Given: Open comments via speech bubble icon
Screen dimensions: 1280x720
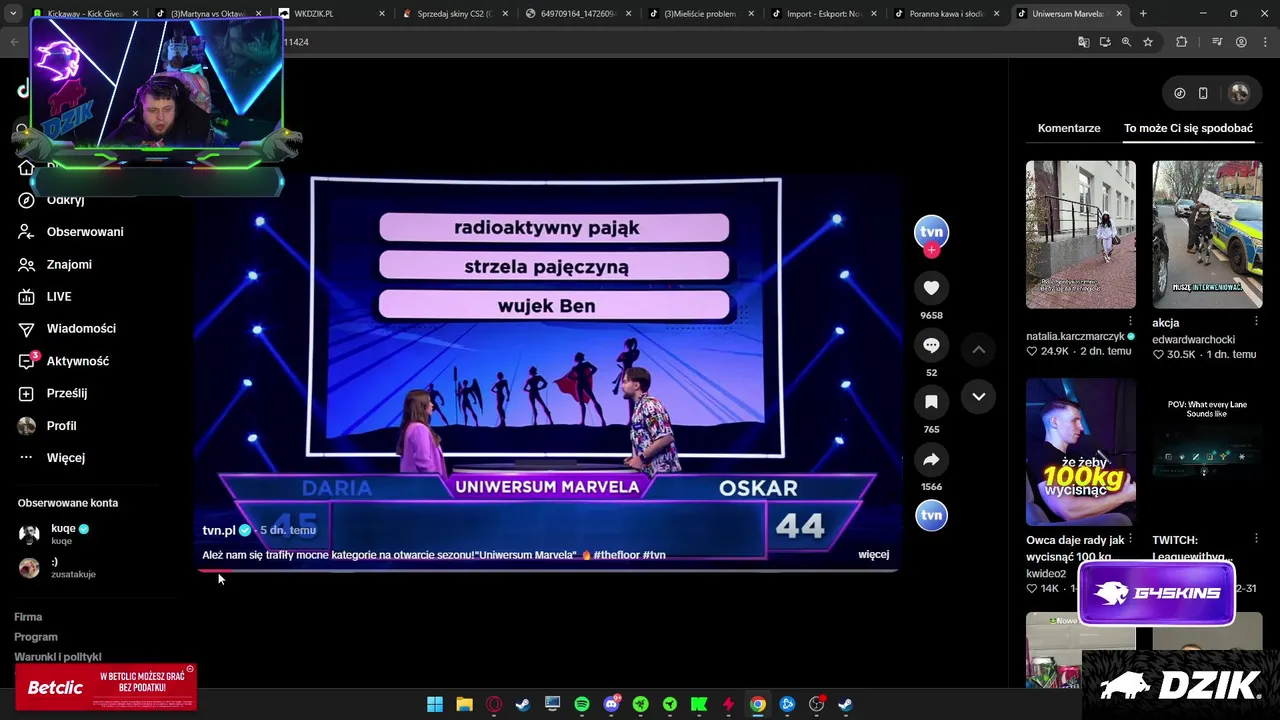Looking at the screenshot, I should point(931,345).
